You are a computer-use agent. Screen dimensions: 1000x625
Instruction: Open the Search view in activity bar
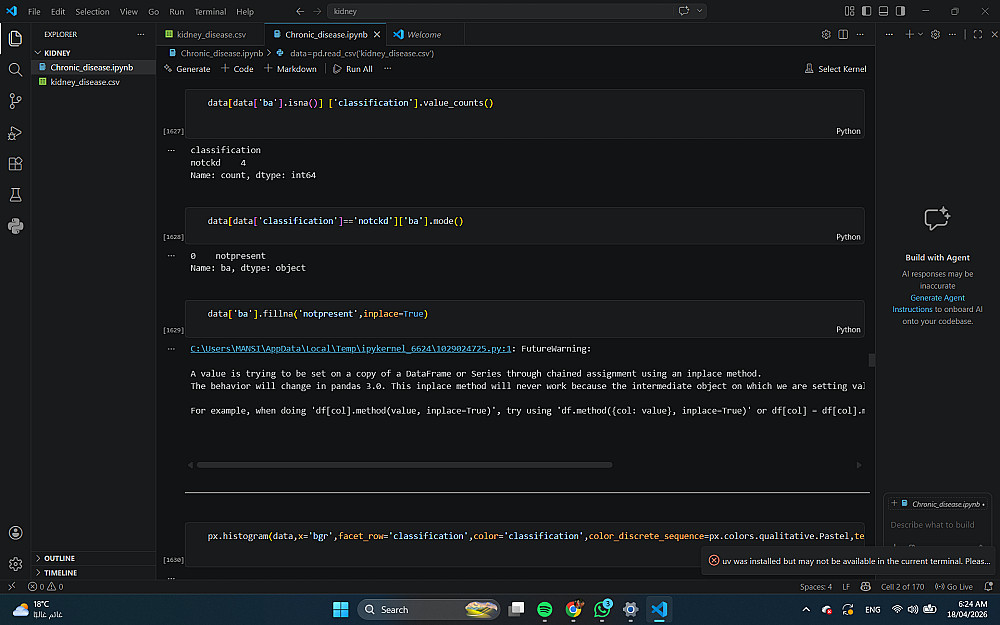click(x=15, y=70)
